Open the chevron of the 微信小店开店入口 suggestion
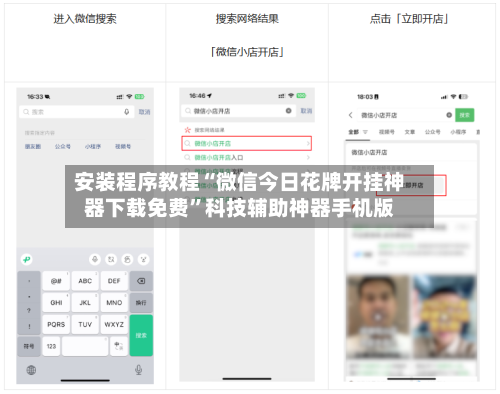Viewport: 500px width, 394px height. (x=308, y=157)
